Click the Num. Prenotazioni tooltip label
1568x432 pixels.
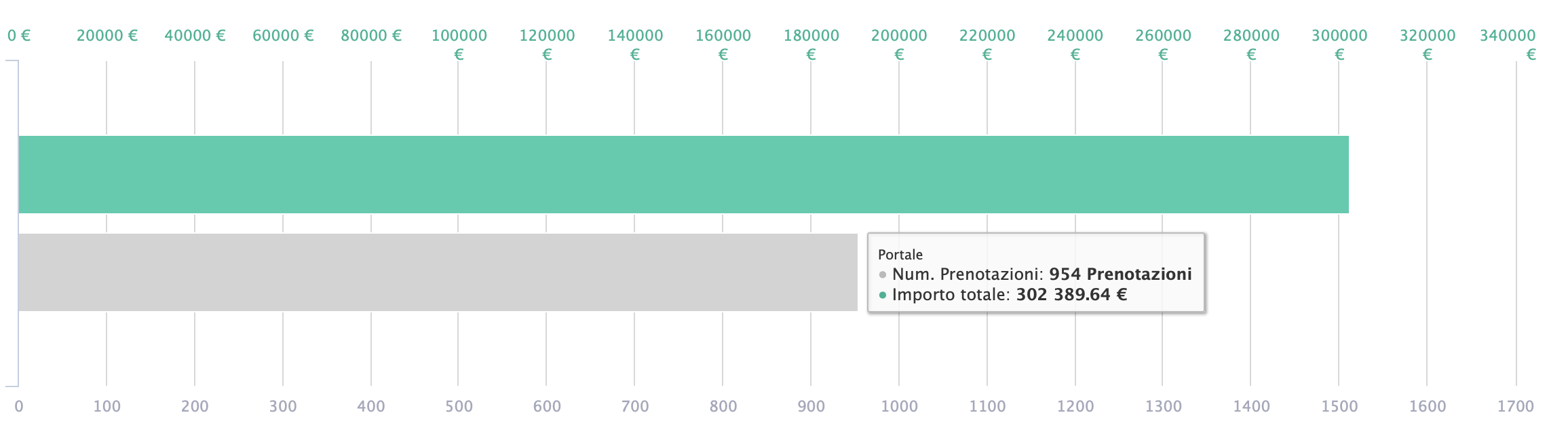[968, 274]
